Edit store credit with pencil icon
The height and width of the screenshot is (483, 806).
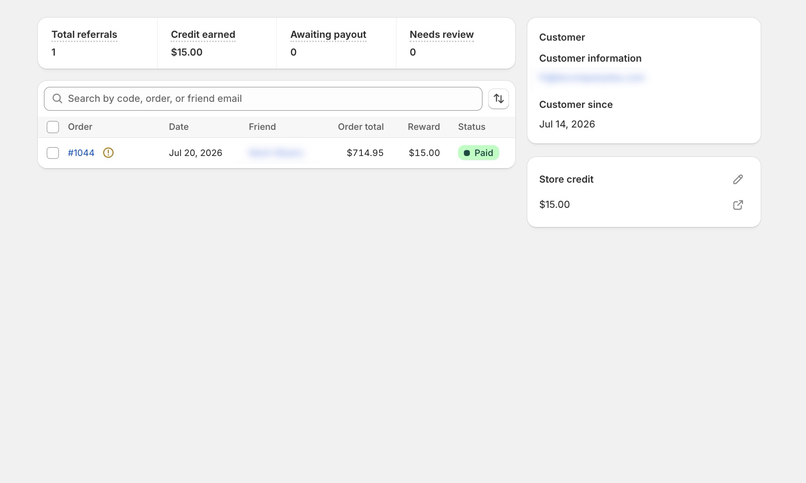[738, 179]
